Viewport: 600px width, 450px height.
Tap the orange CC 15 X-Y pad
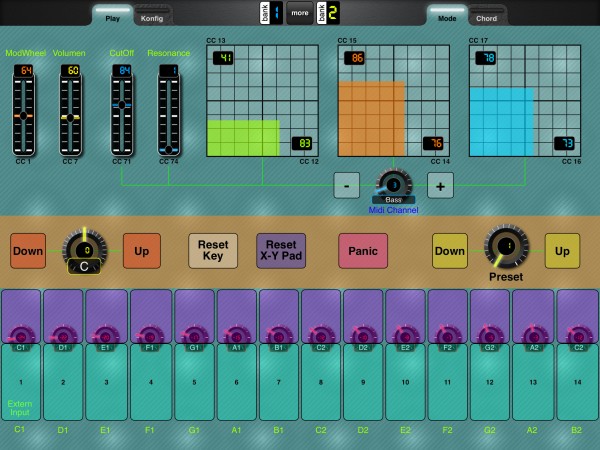(x=393, y=101)
